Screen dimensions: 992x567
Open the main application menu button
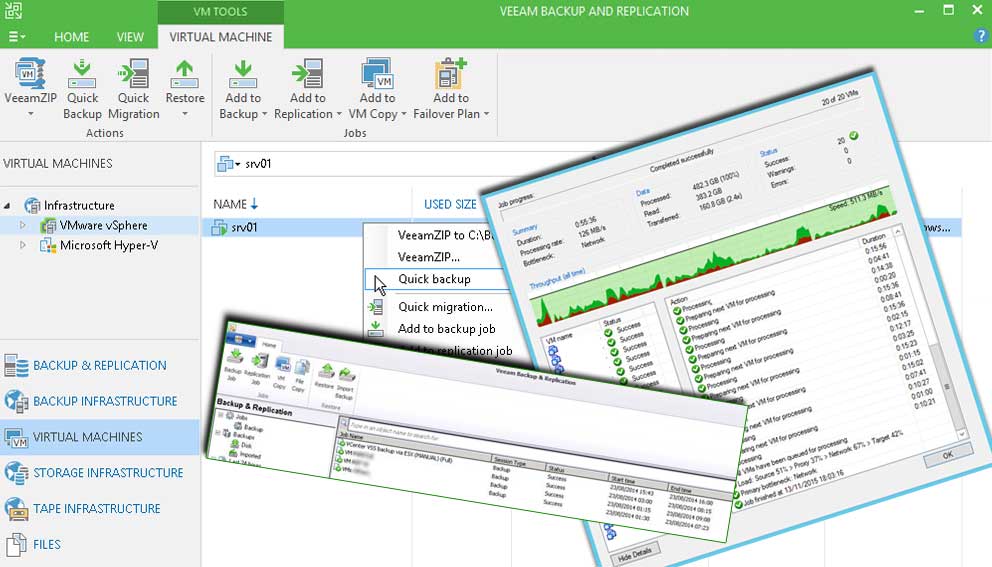pyautogui.click(x=16, y=37)
